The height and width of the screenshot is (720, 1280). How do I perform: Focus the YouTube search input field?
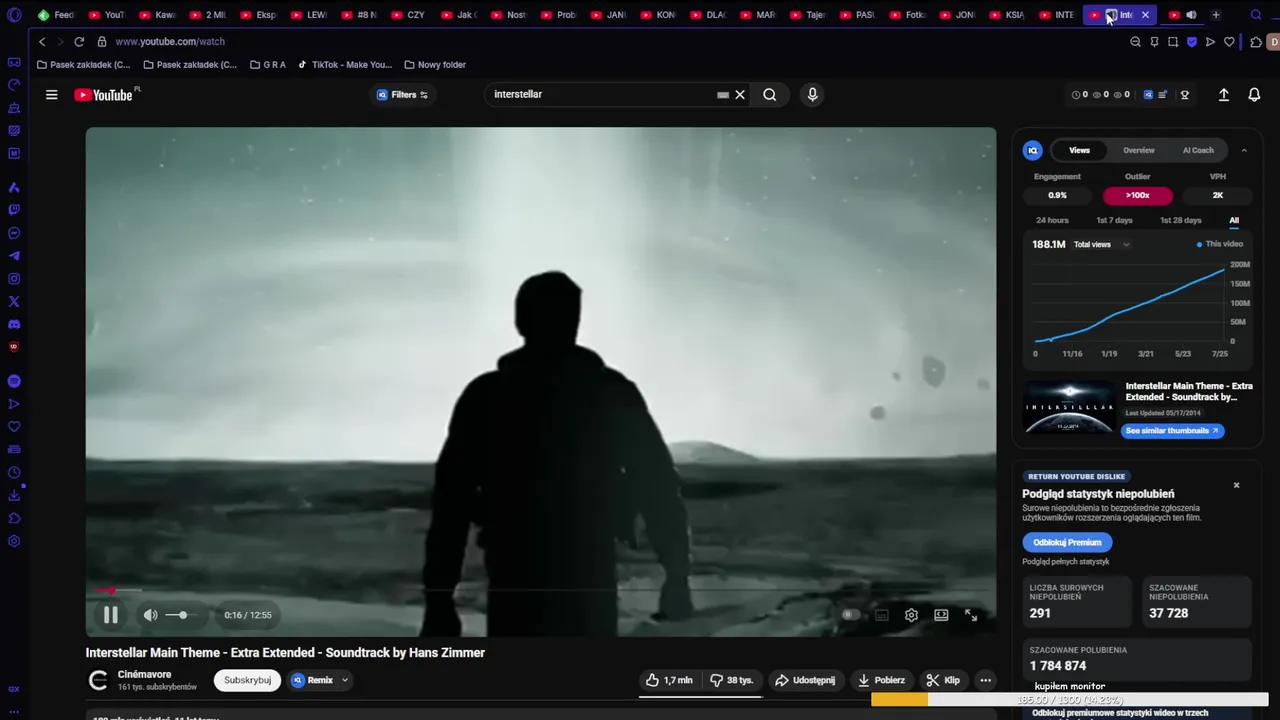(x=600, y=95)
